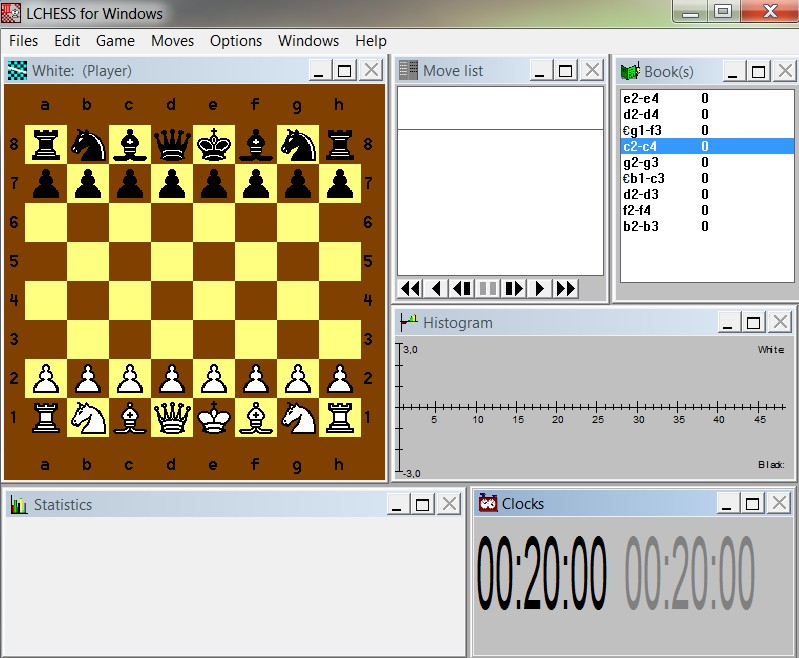The height and width of the screenshot is (658, 799).
Task: Click the empty f3 square
Action: tap(256, 339)
